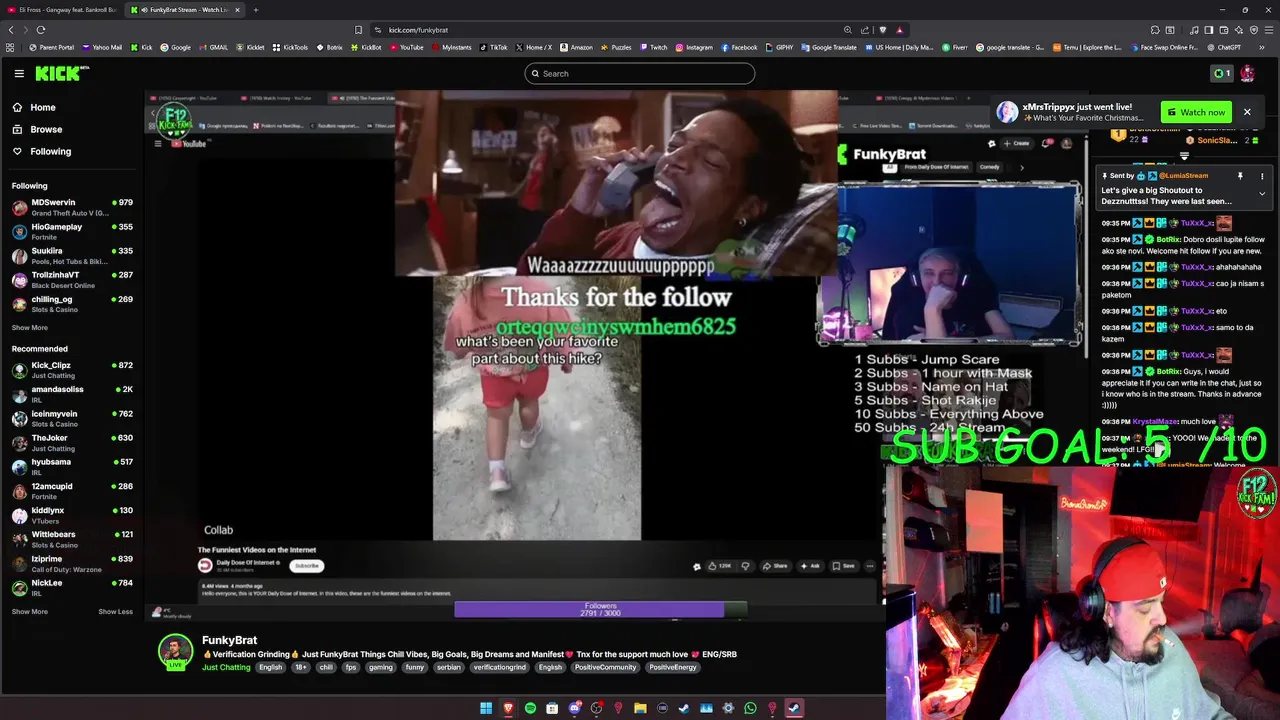The width and height of the screenshot is (1280, 720).
Task: Open Discord from the taskbar
Action: [x=575, y=708]
